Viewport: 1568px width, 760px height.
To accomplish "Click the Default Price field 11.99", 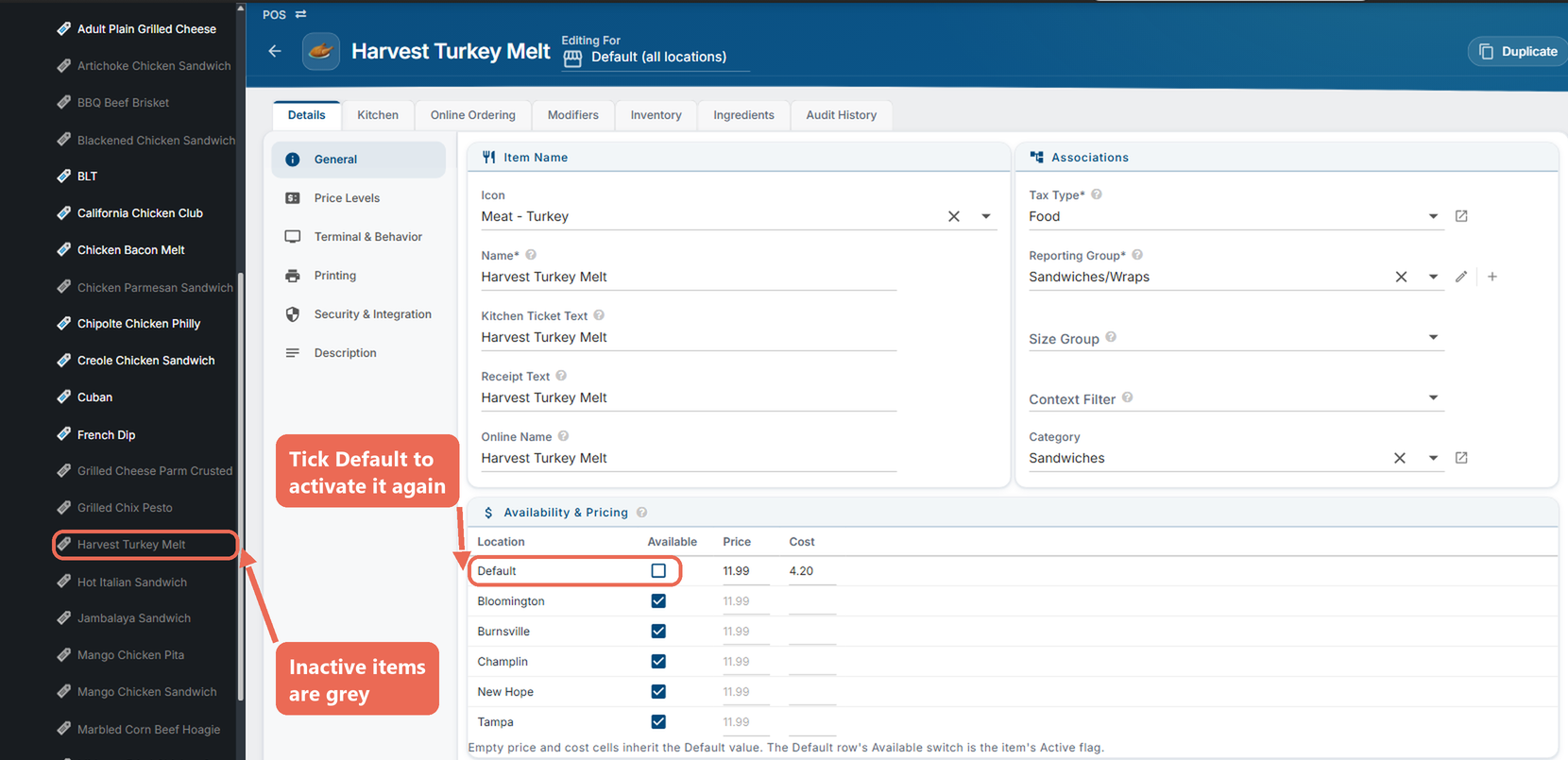I will click(745, 571).
